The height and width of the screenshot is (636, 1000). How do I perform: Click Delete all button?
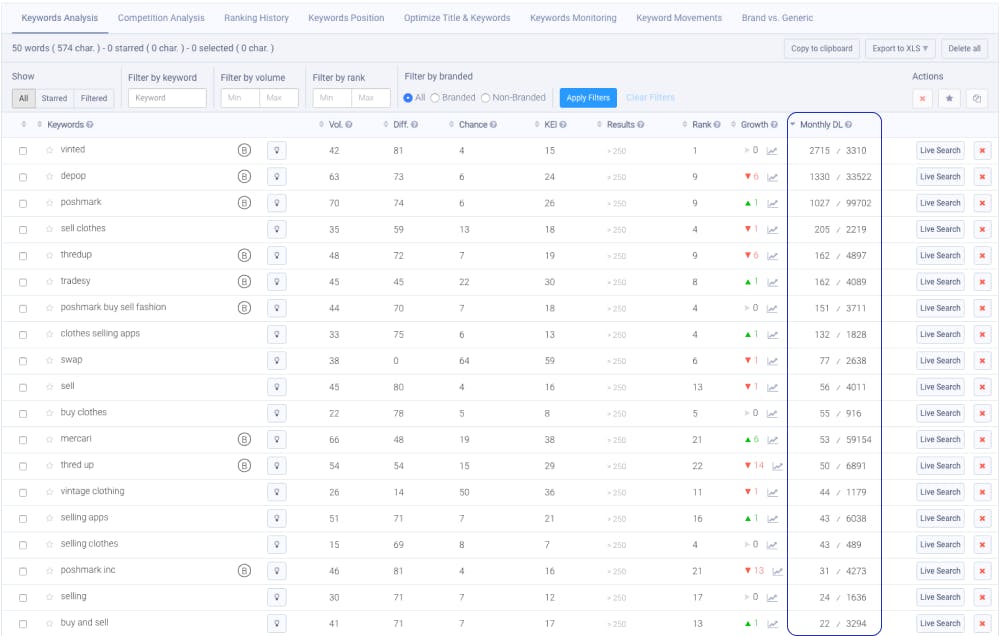(964, 48)
